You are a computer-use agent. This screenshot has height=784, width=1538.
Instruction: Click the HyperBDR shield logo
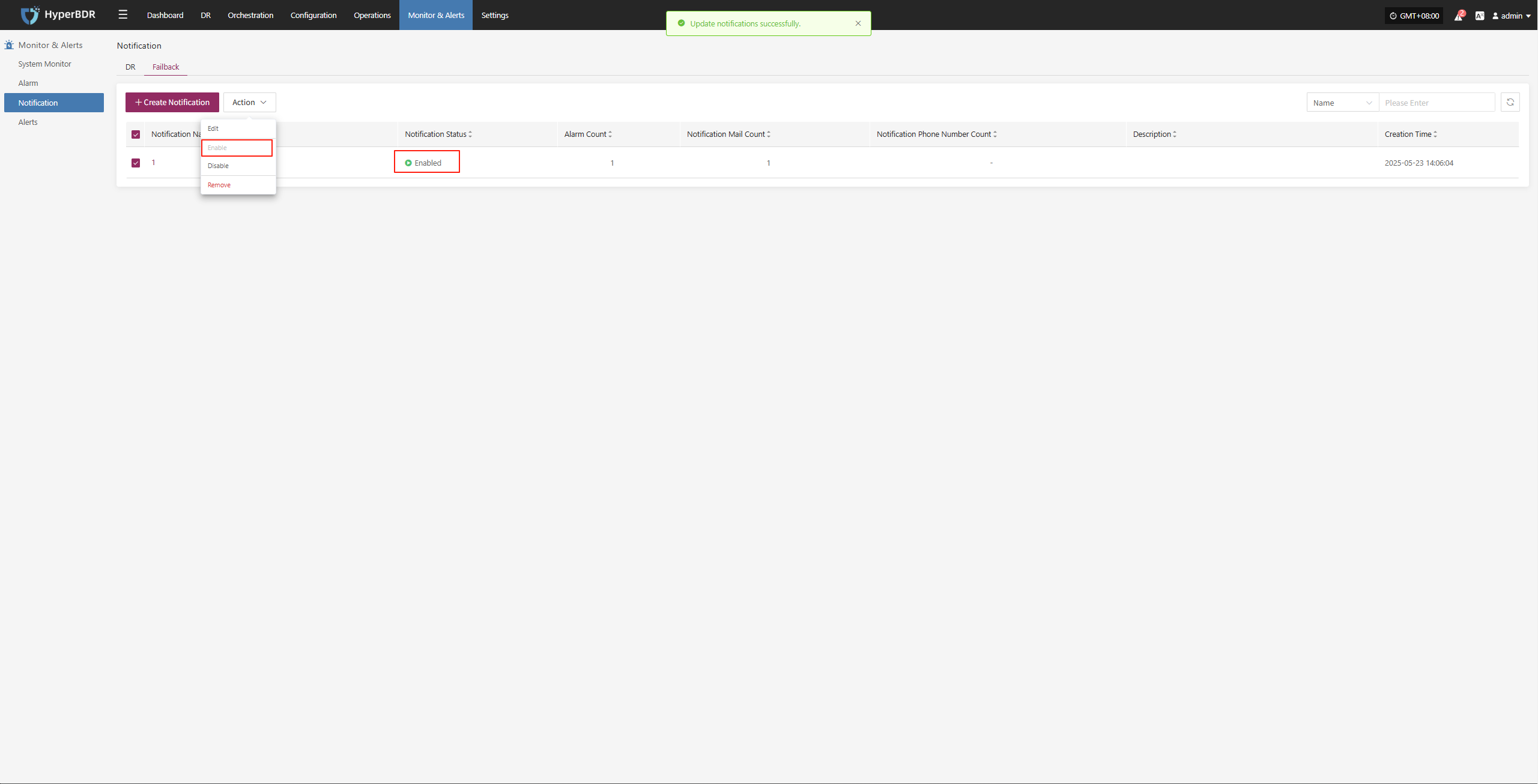tap(29, 15)
